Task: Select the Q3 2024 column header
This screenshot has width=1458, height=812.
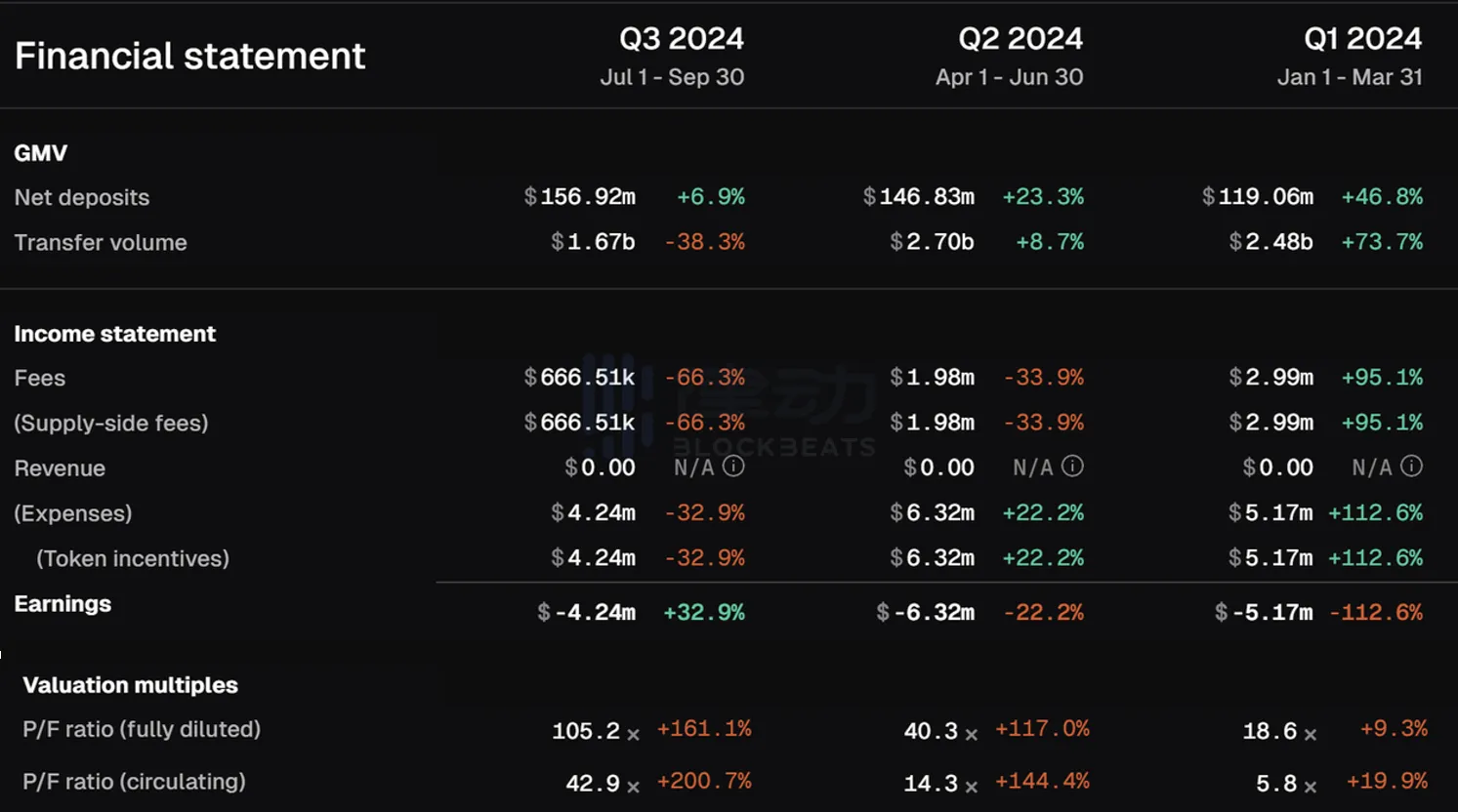Action: [683, 38]
